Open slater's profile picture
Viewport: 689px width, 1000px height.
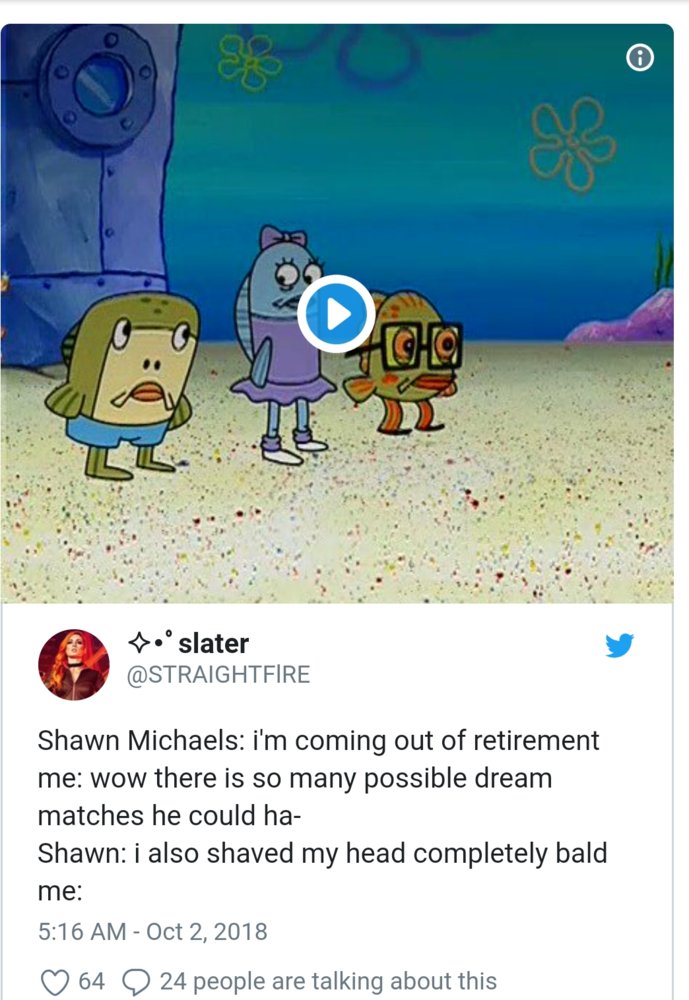click(74, 665)
